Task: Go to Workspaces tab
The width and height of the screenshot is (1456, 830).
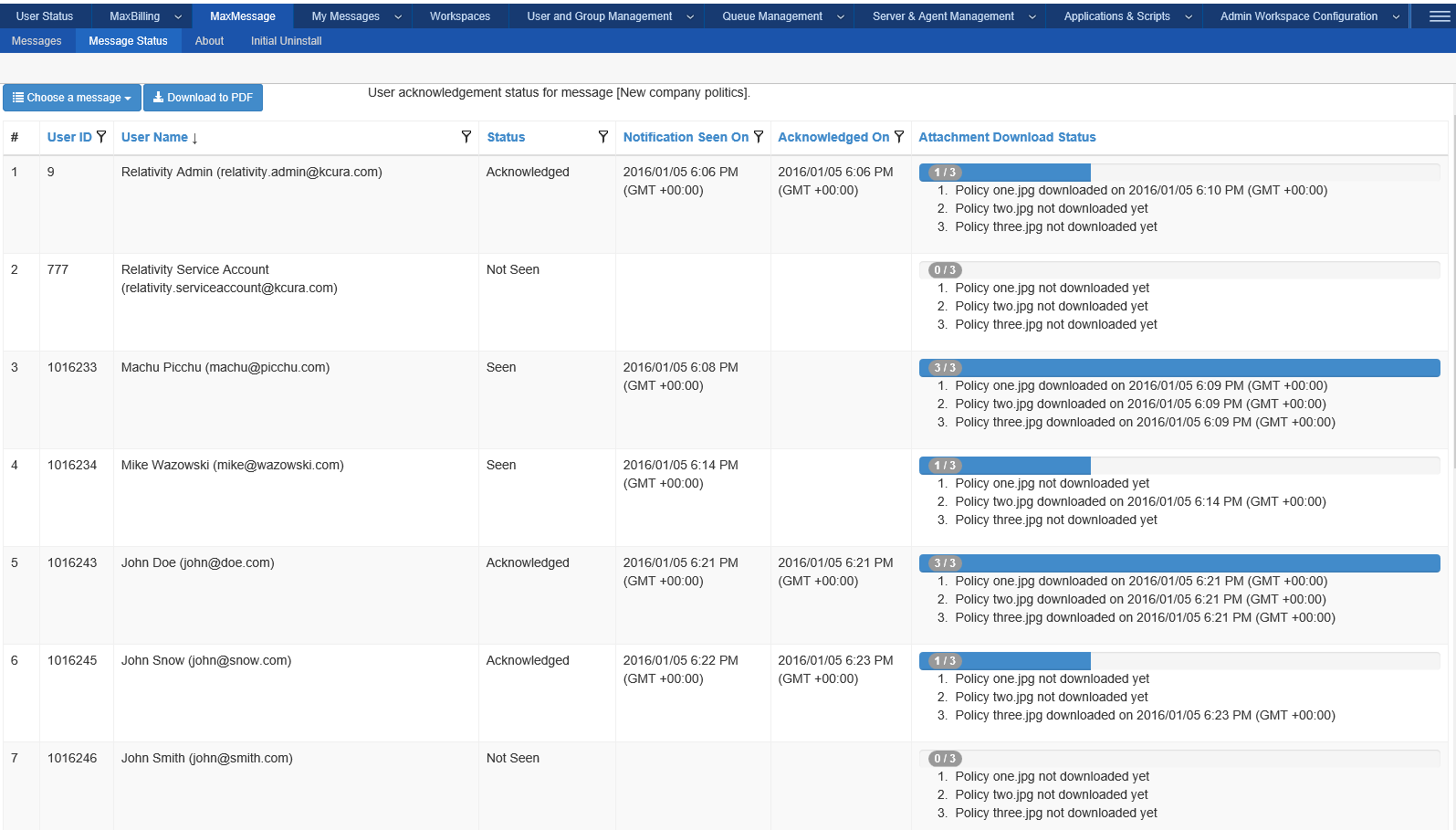Action: pyautogui.click(x=460, y=16)
